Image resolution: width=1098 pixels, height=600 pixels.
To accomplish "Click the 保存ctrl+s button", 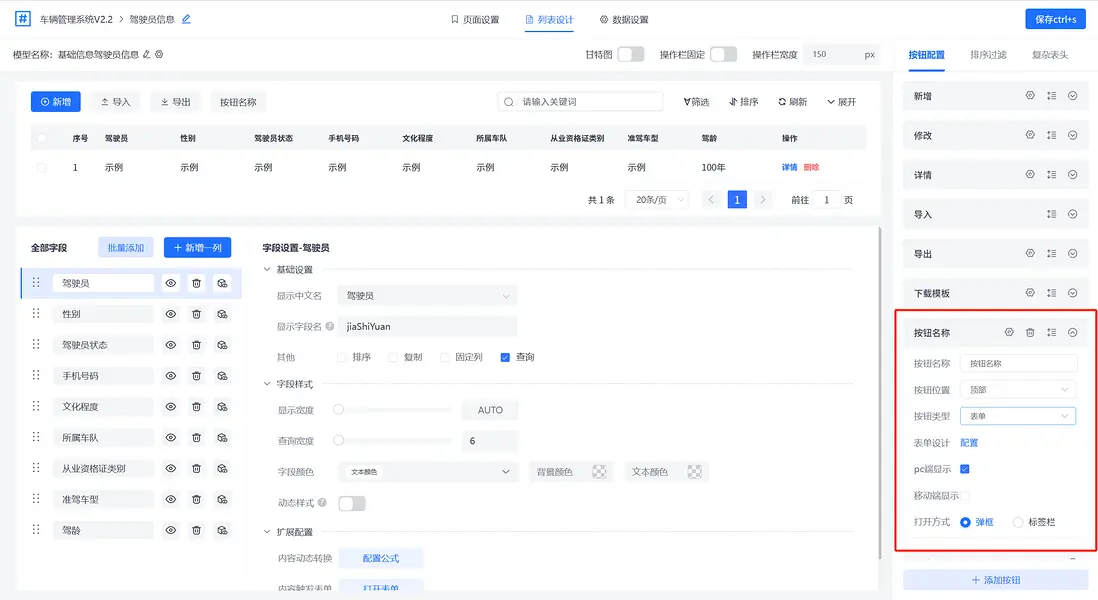I will 1055,19.
